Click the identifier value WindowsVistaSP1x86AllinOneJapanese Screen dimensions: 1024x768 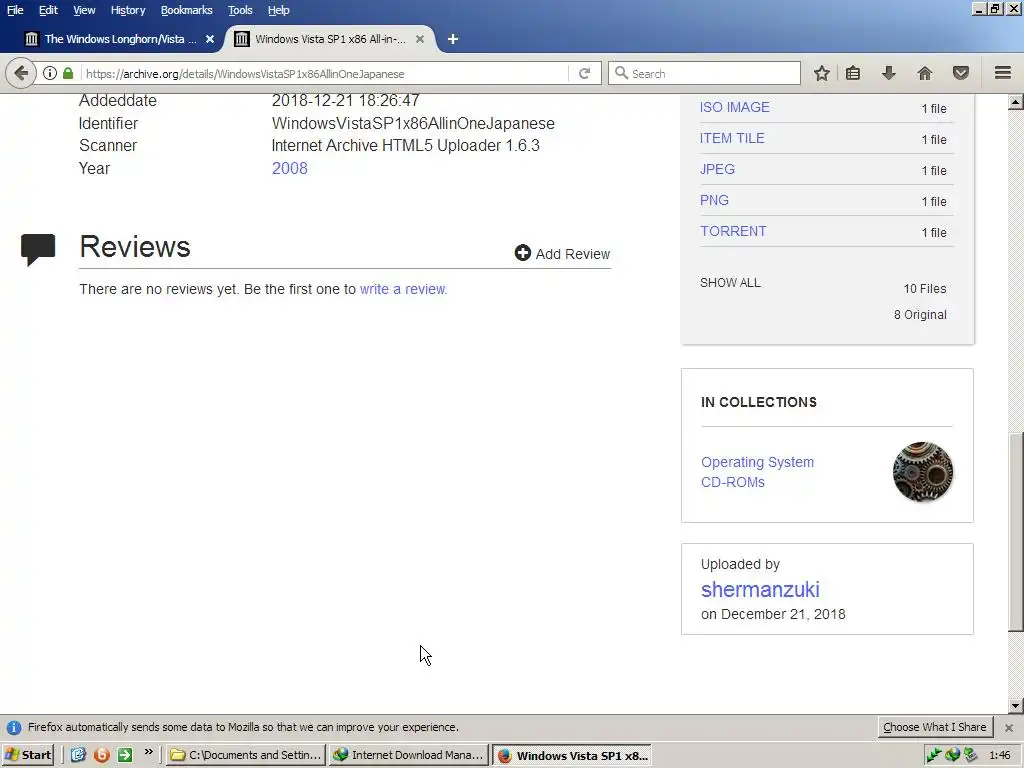point(413,123)
